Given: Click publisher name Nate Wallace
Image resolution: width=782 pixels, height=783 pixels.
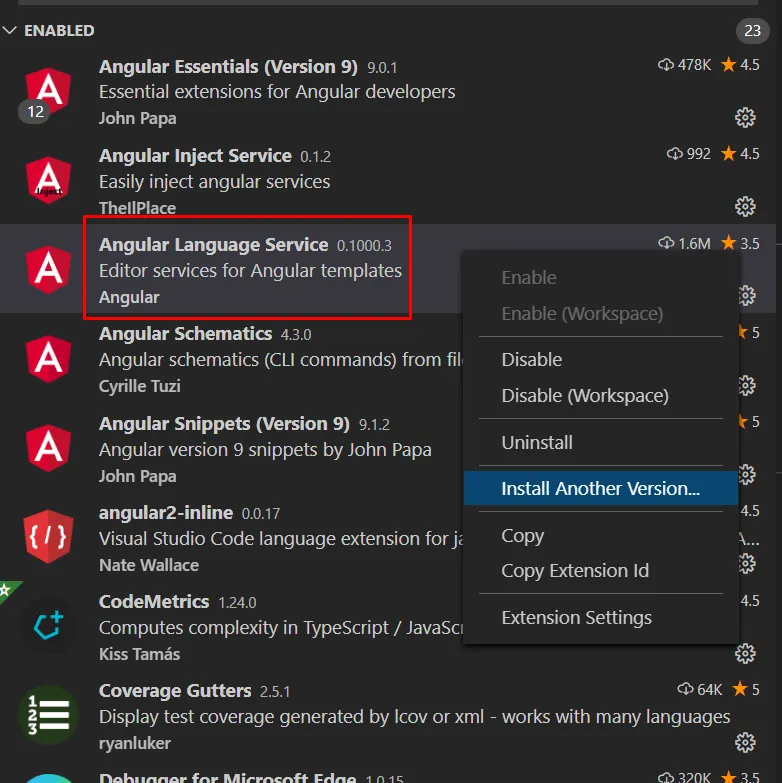Looking at the screenshot, I should pyautogui.click(x=149, y=565).
